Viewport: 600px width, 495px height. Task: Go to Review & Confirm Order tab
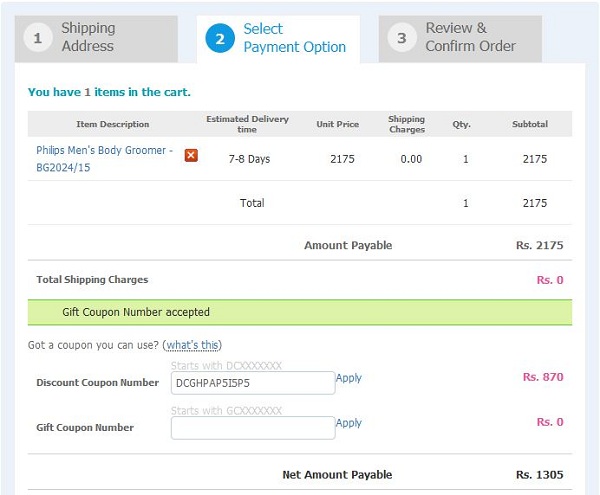(x=460, y=39)
